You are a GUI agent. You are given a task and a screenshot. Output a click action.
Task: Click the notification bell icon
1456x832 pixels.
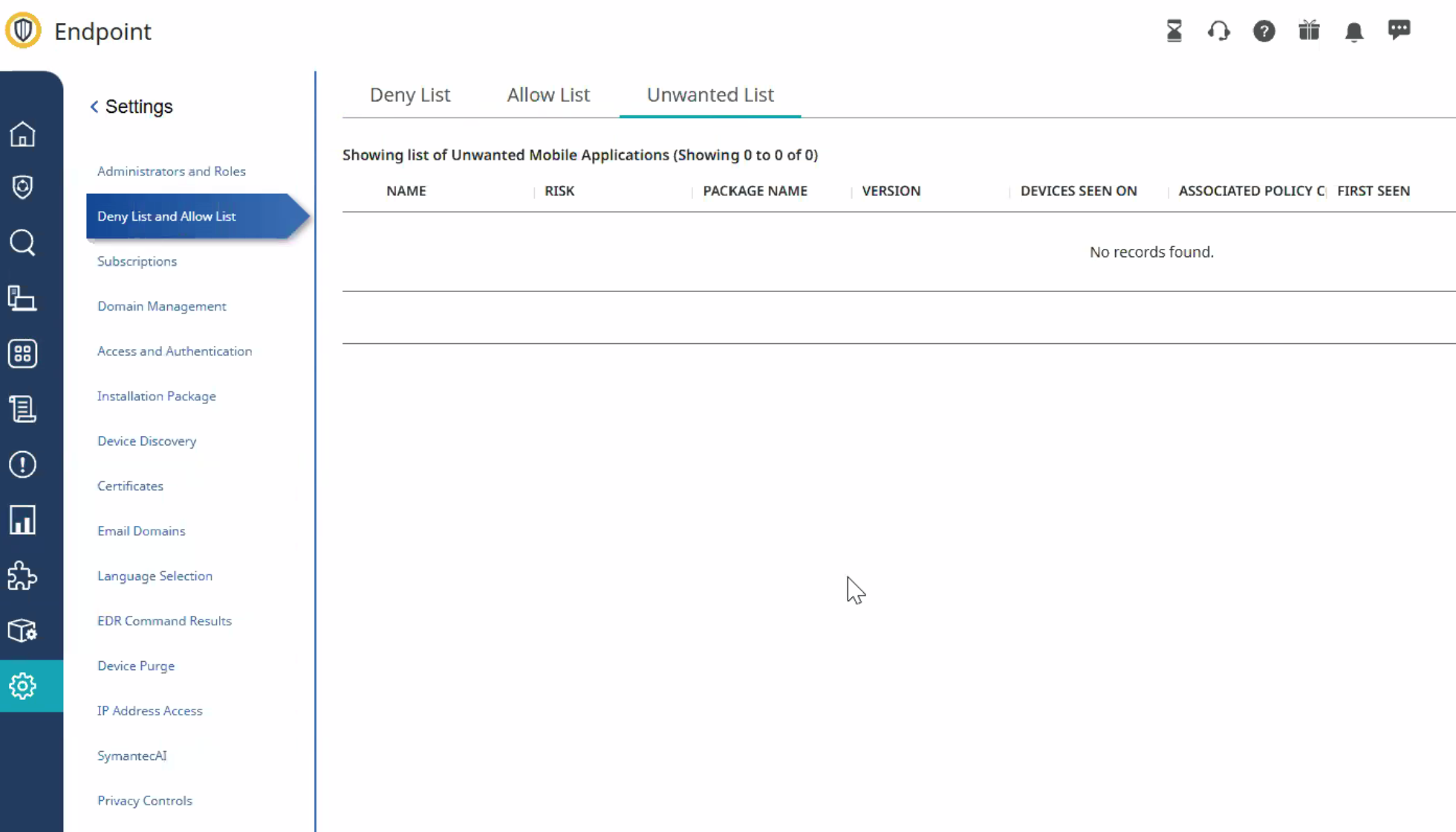click(x=1353, y=31)
